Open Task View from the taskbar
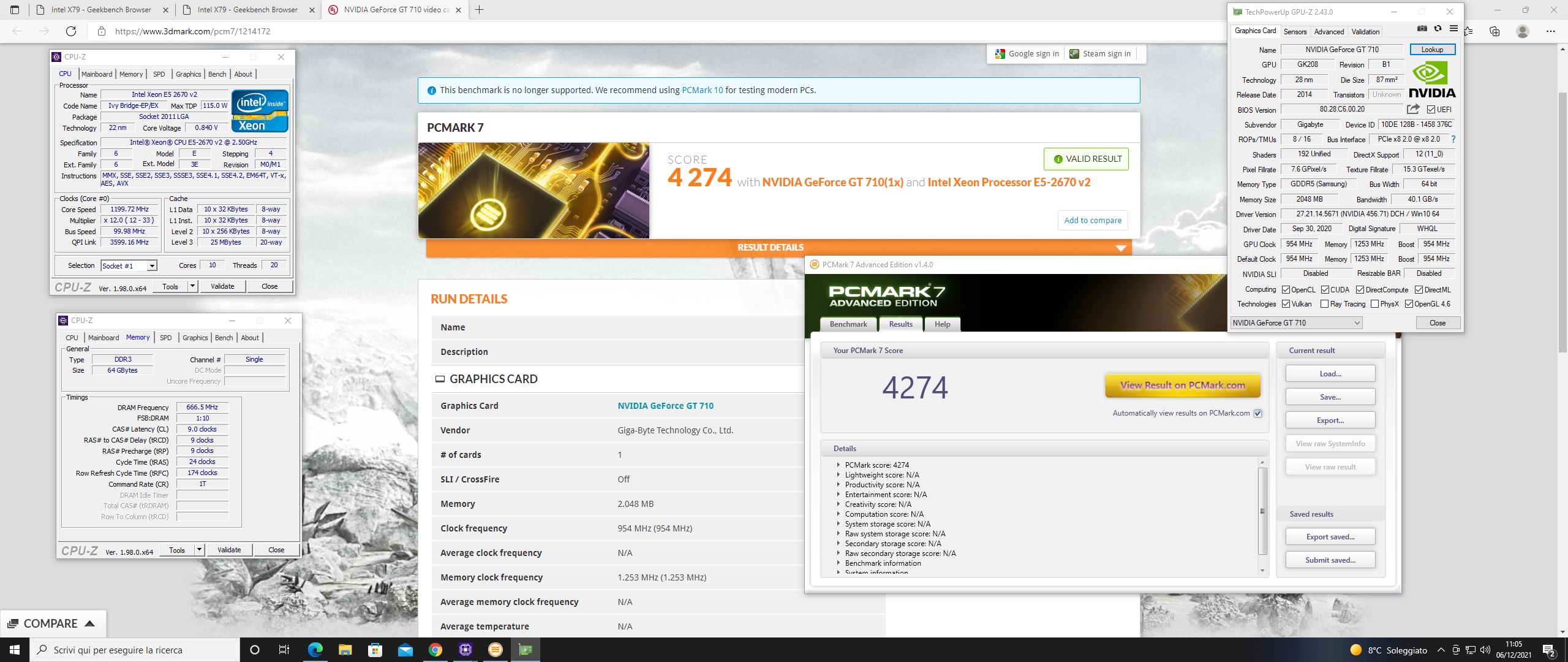This screenshot has height=662, width=1568. click(284, 650)
